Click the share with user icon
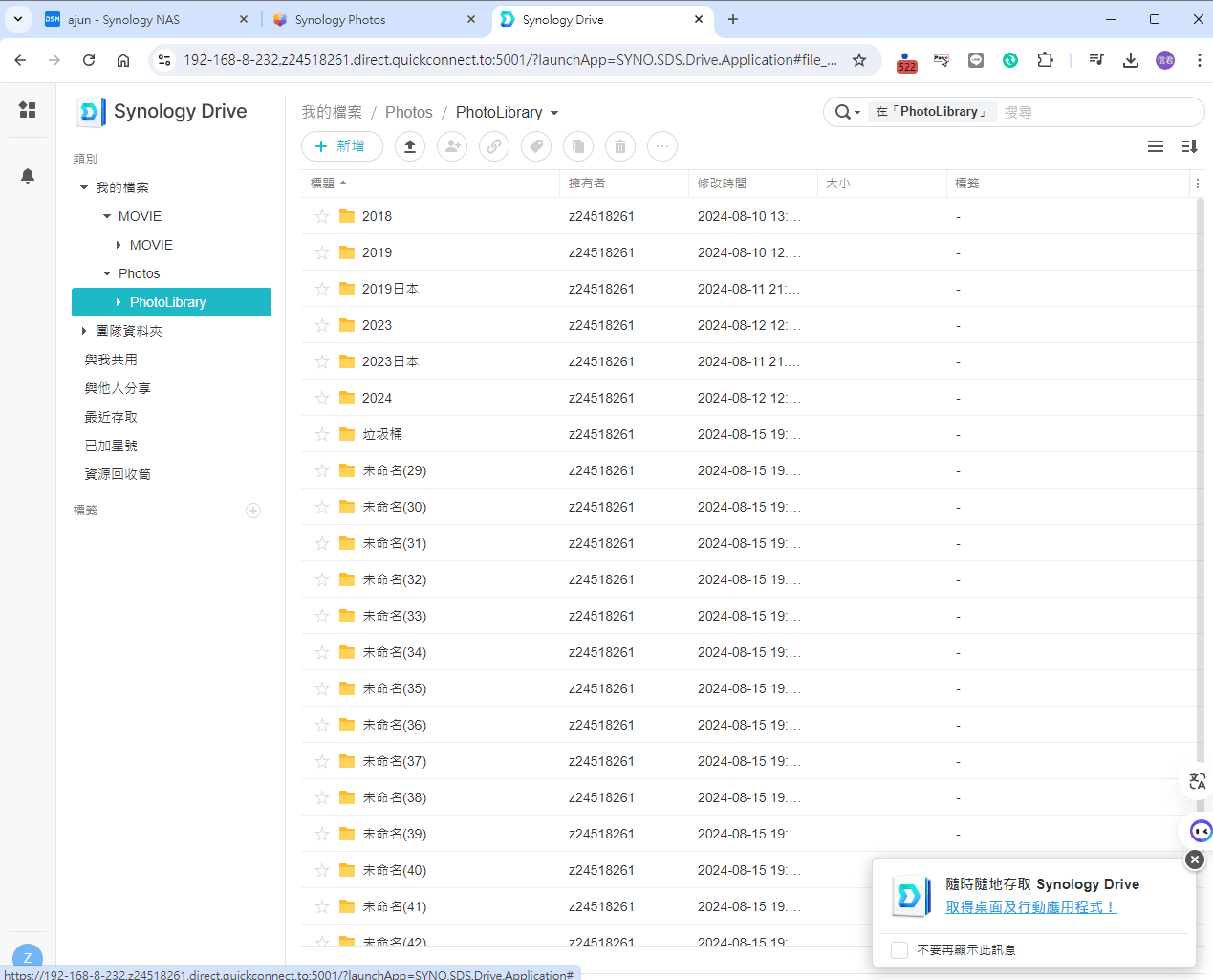 (452, 146)
